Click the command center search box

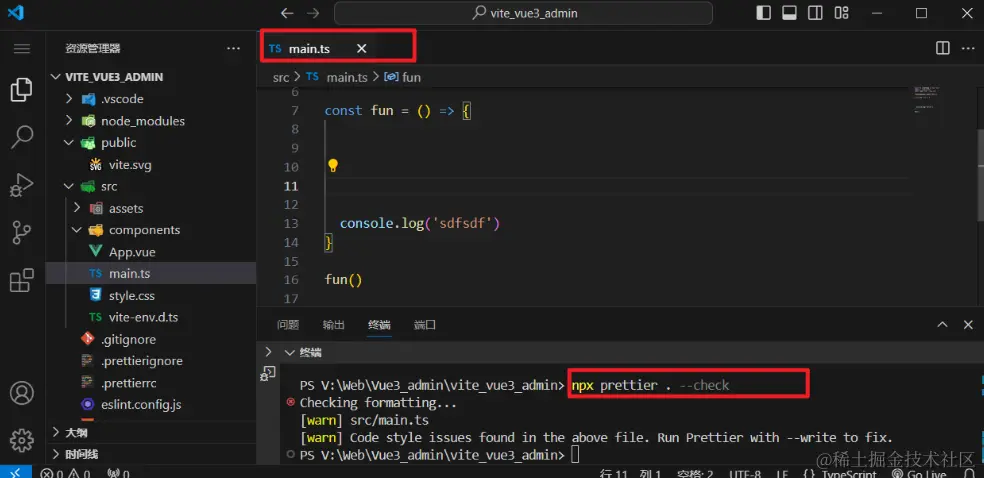coord(523,13)
